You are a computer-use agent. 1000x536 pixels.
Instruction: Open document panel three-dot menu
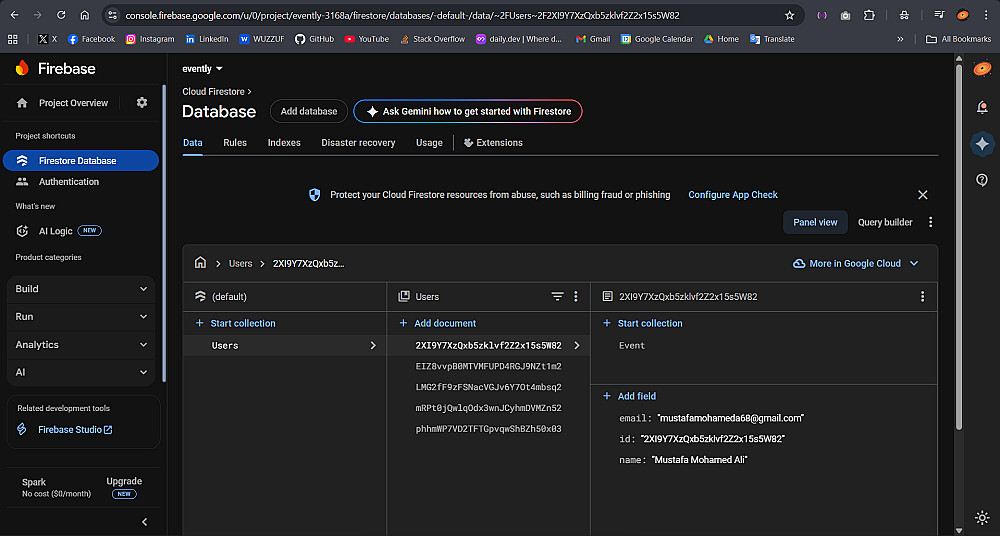[922, 297]
